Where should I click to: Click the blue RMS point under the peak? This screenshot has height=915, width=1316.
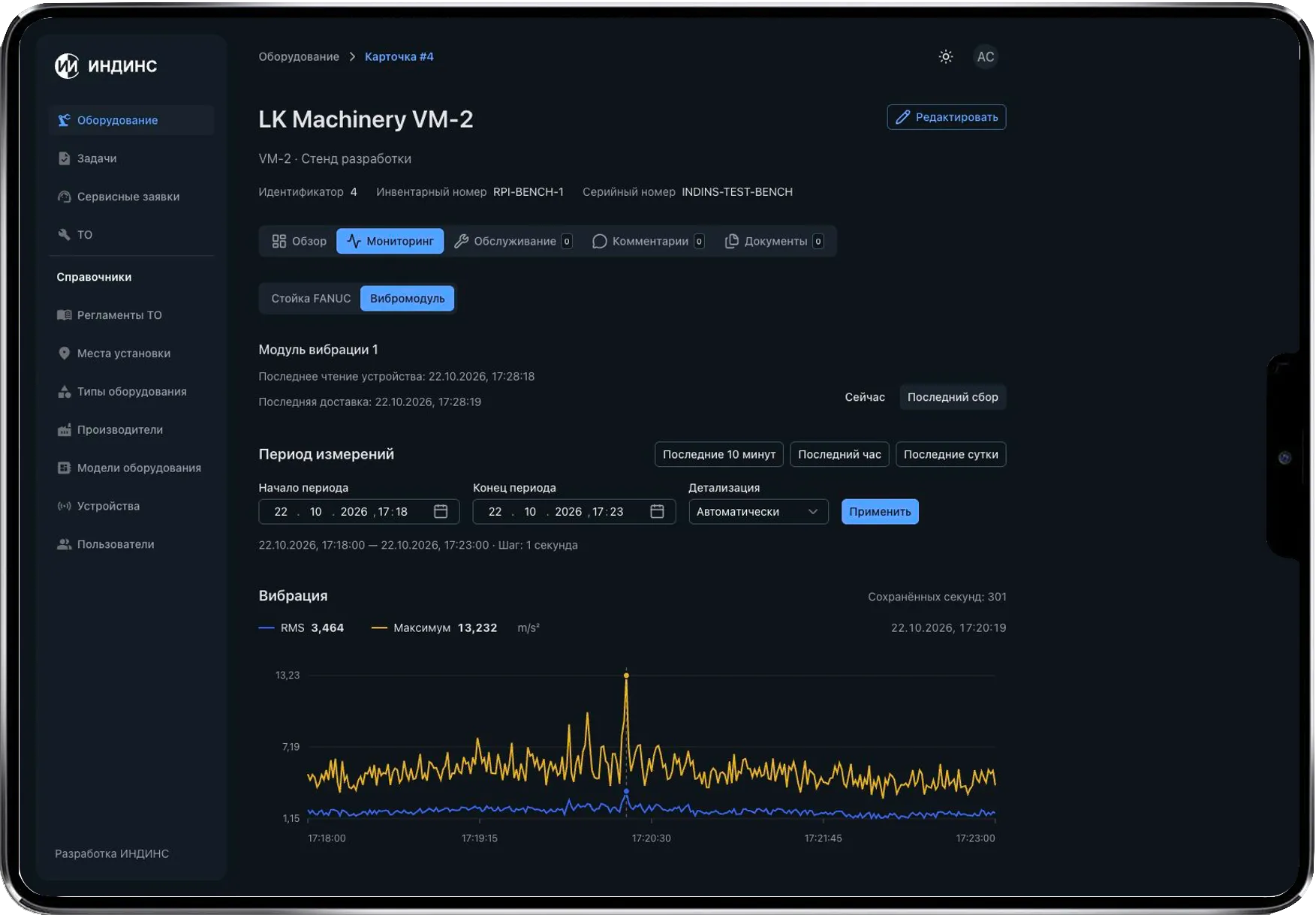pos(626,791)
